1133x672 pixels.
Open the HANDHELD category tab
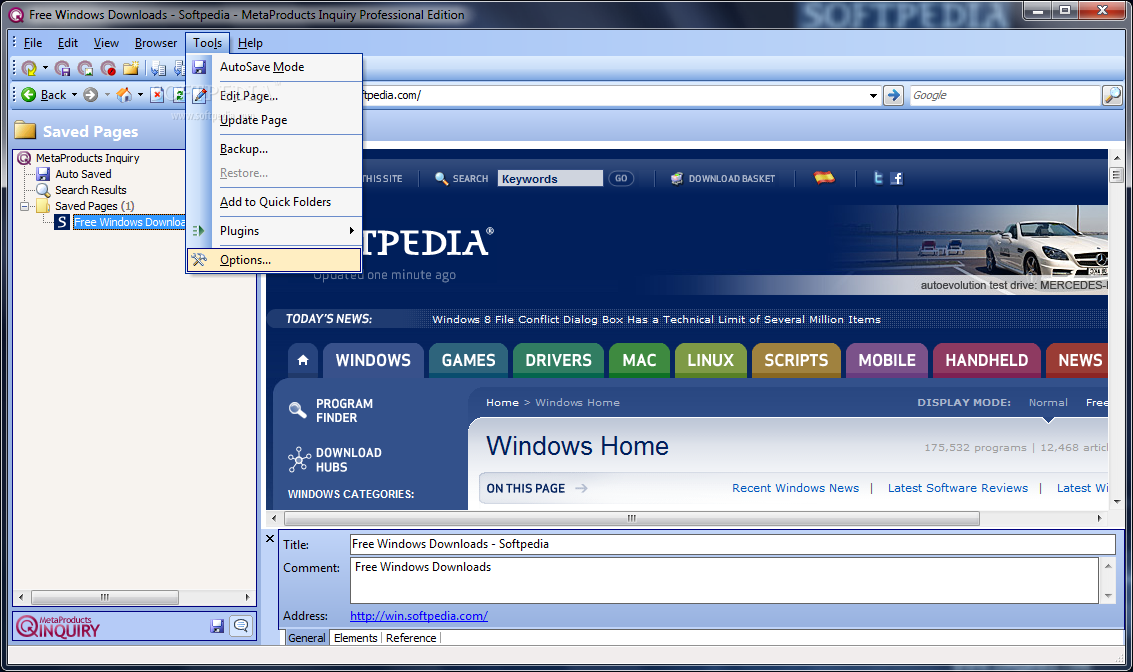(x=986, y=360)
